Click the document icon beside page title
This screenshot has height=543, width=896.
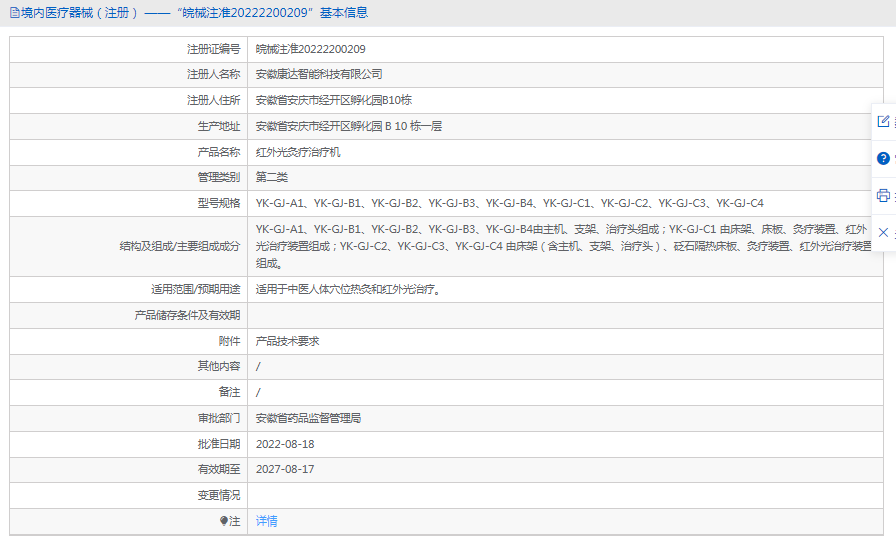pos(15,13)
